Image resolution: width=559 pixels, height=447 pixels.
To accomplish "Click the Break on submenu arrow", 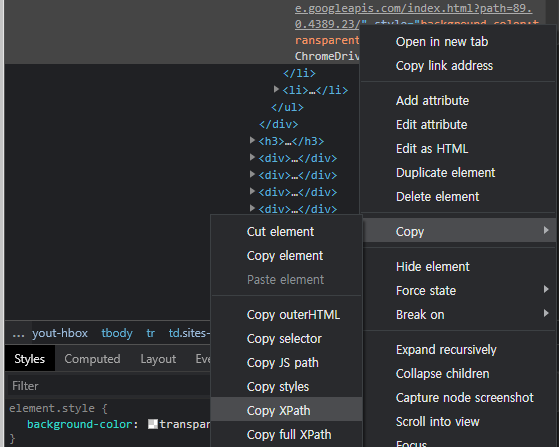I will click(546, 313).
